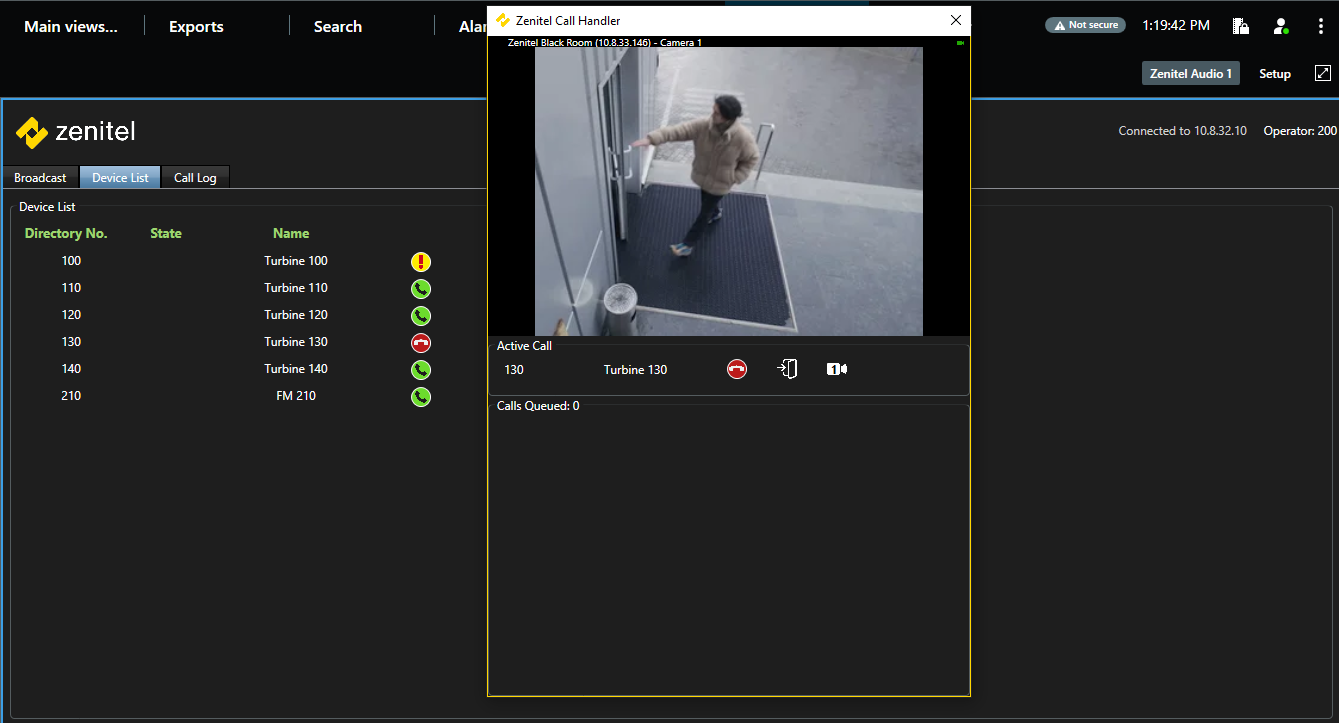Call Turbine 120 using green phone icon
Image resolution: width=1339 pixels, height=723 pixels.
pos(421,316)
